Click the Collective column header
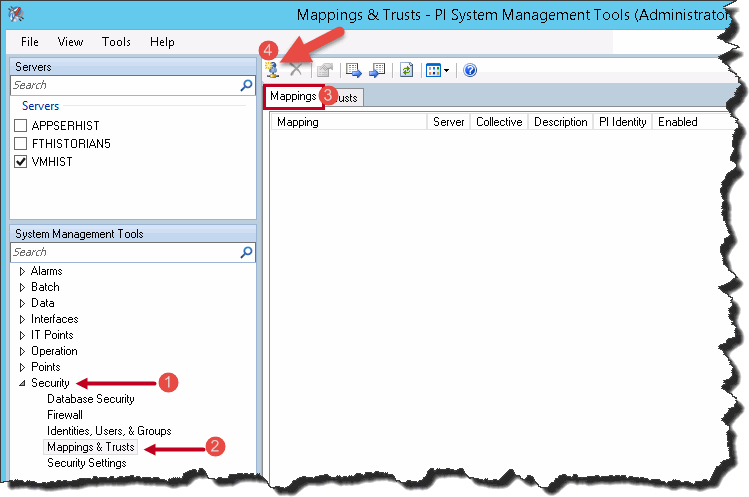The image size is (749, 497). 499,122
